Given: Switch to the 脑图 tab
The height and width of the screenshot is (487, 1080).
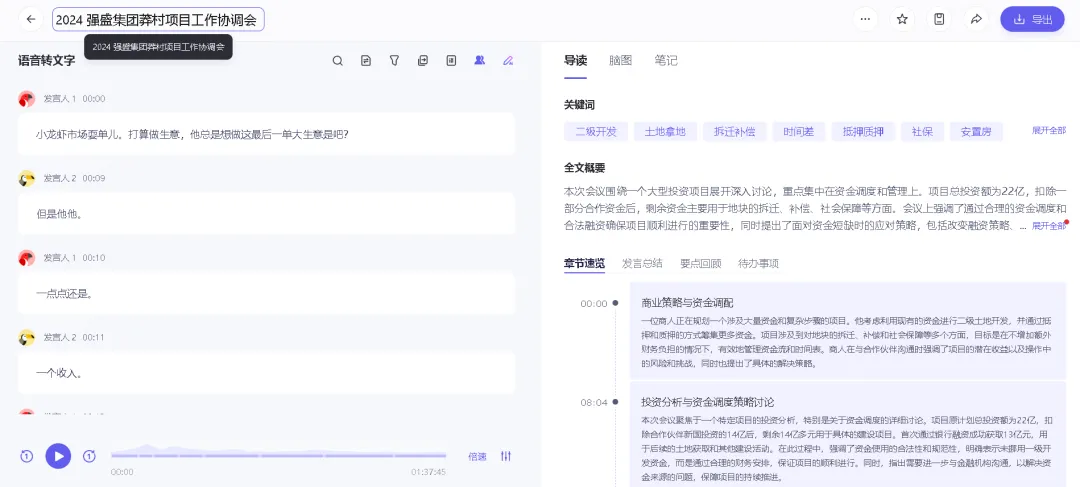Looking at the screenshot, I should coord(621,61).
